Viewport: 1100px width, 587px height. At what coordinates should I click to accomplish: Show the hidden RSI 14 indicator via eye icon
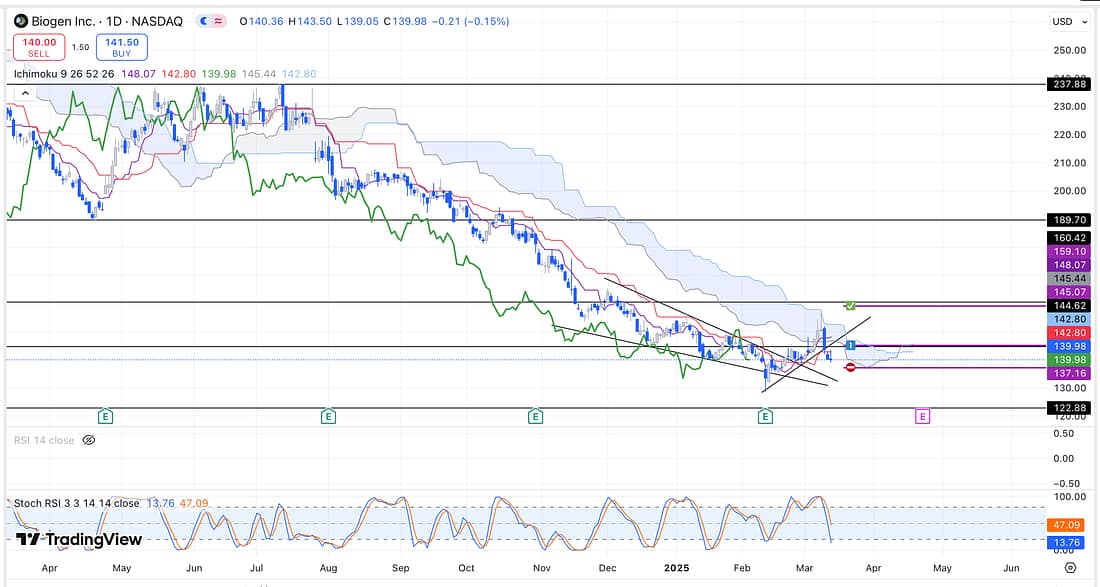pyautogui.click(x=88, y=440)
